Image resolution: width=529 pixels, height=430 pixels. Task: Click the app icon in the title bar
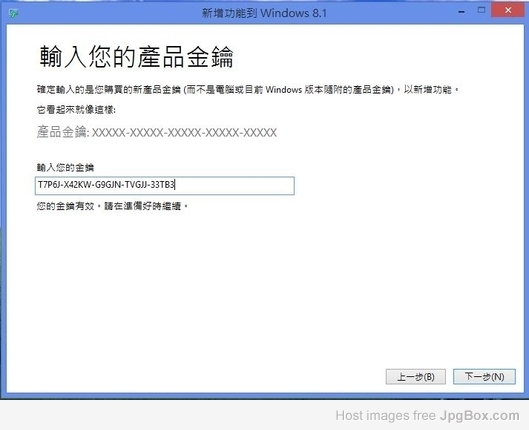tap(13, 13)
